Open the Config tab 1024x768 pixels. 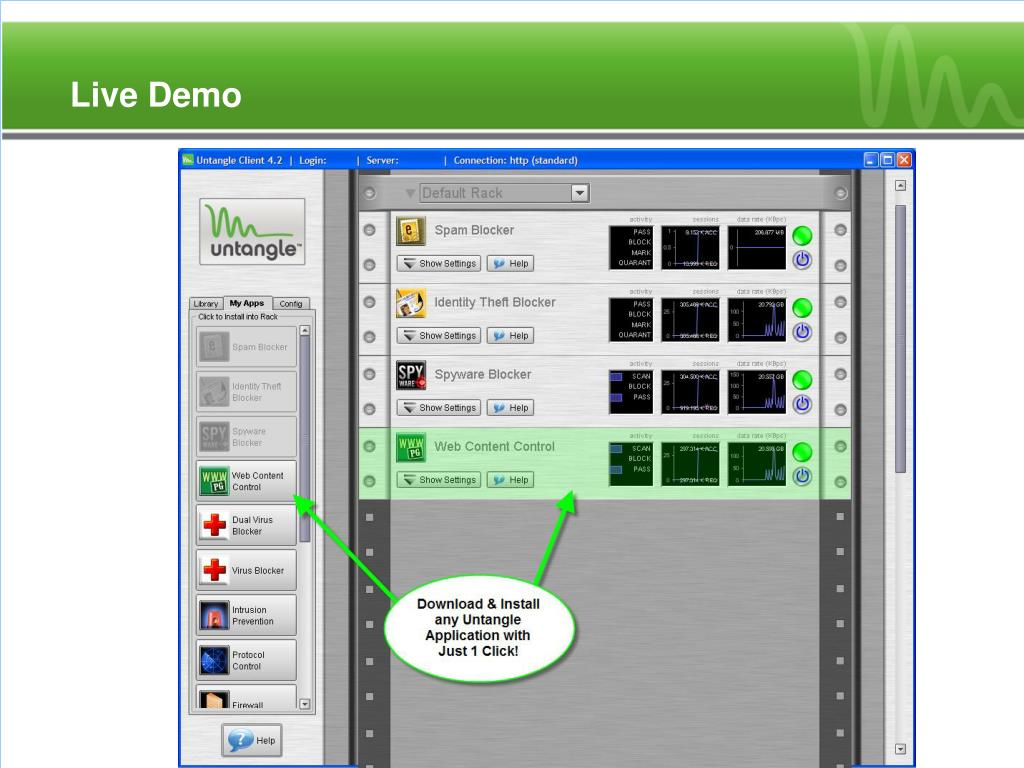[x=291, y=304]
